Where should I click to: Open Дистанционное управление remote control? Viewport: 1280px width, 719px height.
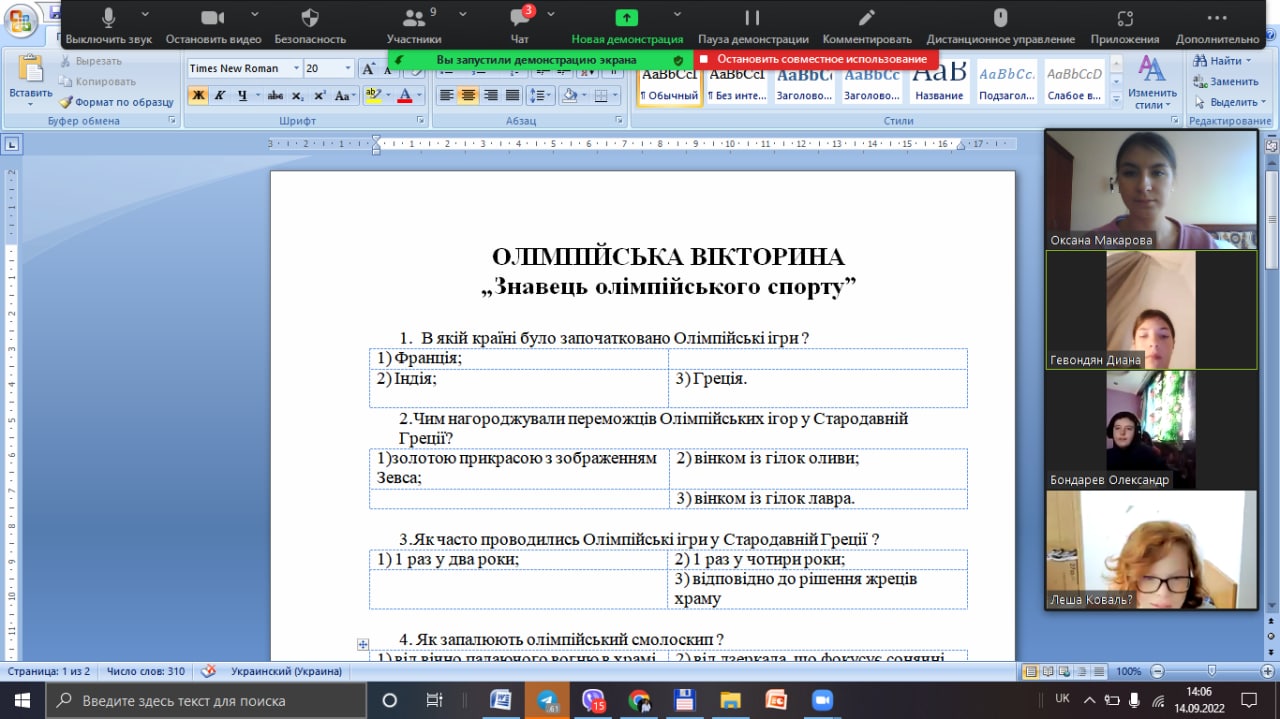click(1000, 26)
